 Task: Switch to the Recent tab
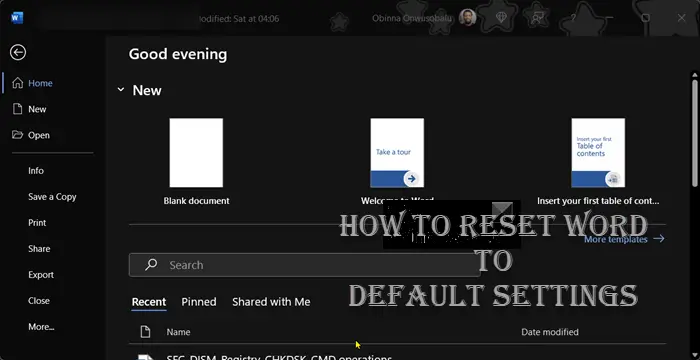(149, 302)
